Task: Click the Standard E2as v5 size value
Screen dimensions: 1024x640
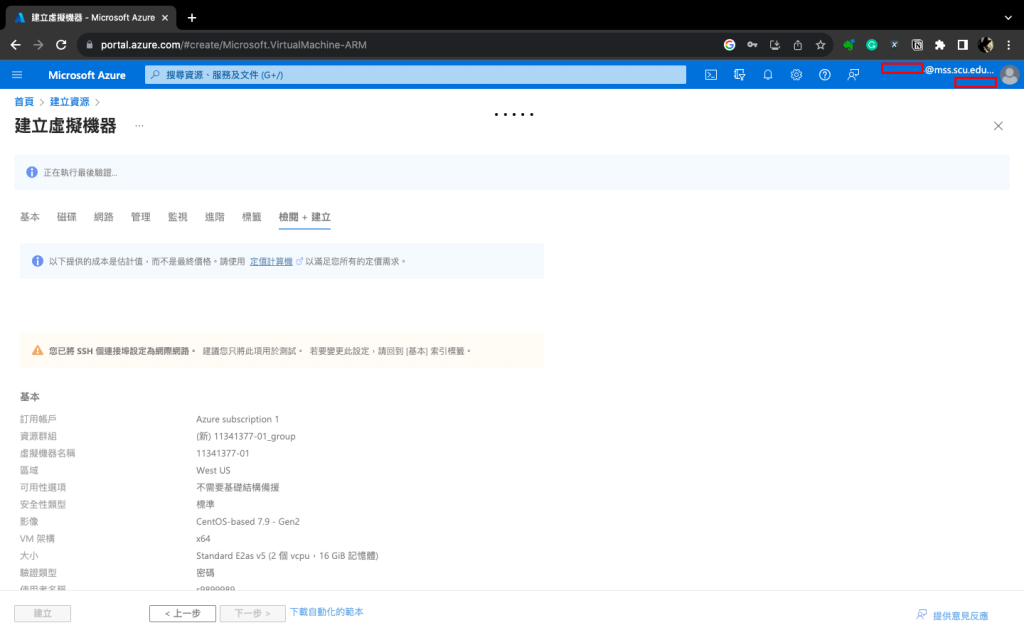Action: click(287, 556)
